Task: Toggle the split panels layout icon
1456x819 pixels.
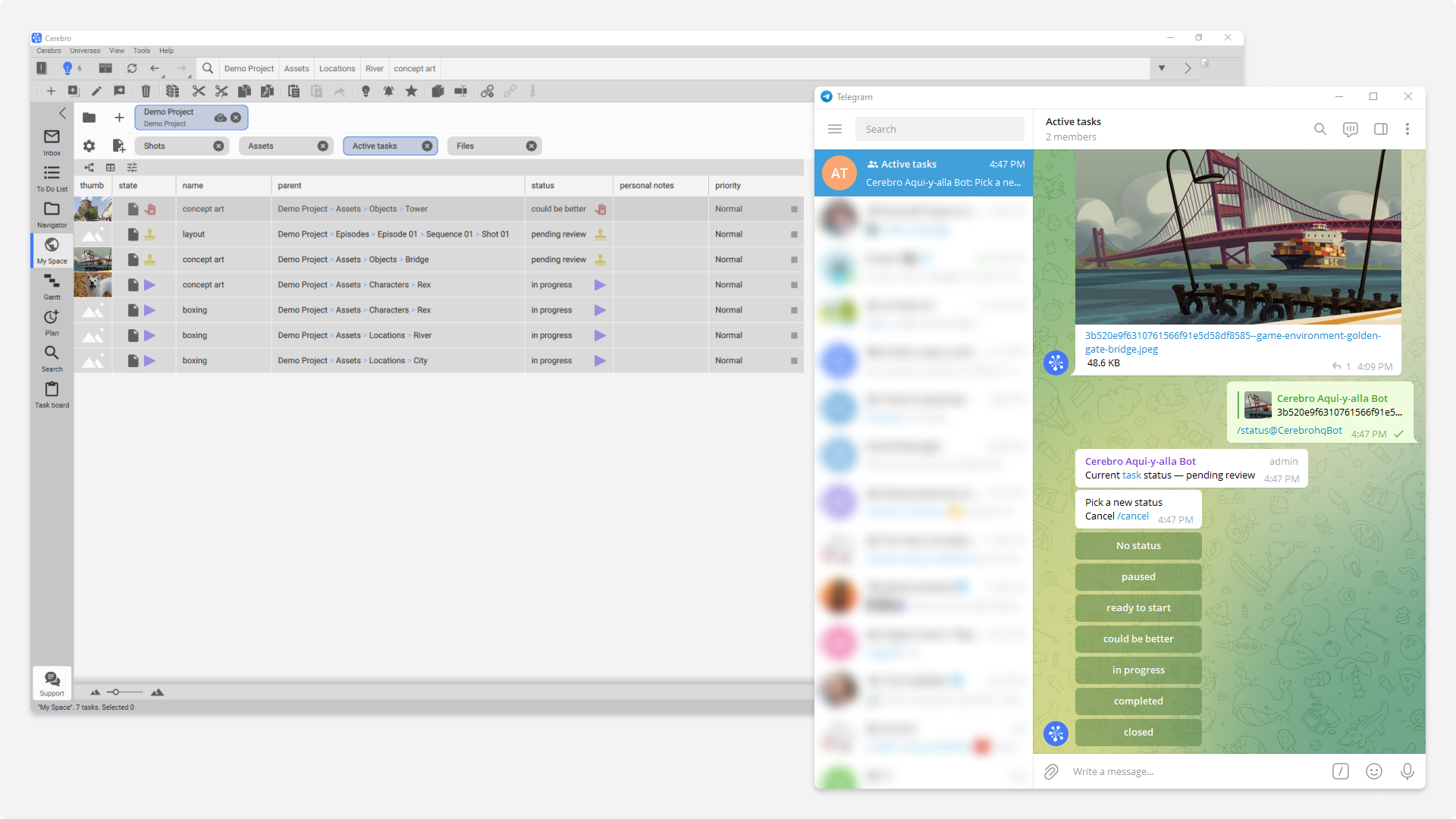Action: pyautogui.click(x=105, y=68)
